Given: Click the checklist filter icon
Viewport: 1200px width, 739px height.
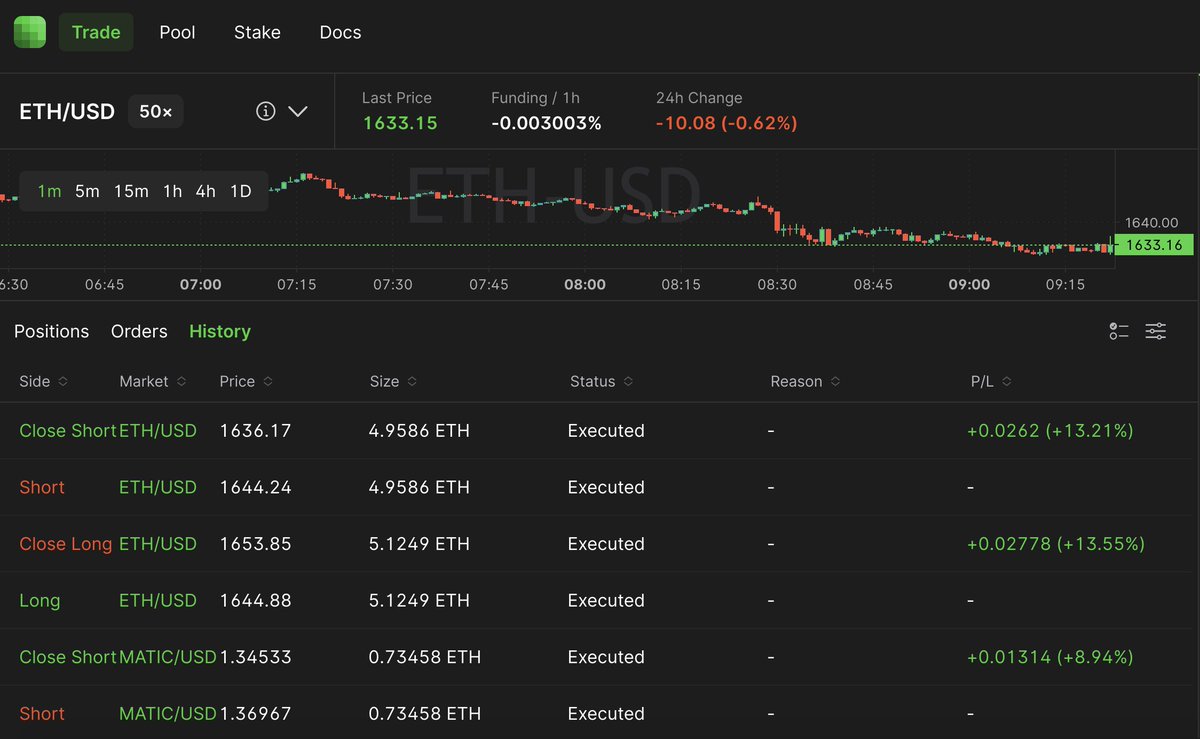Looking at the screenshot, I should 1119,331.
